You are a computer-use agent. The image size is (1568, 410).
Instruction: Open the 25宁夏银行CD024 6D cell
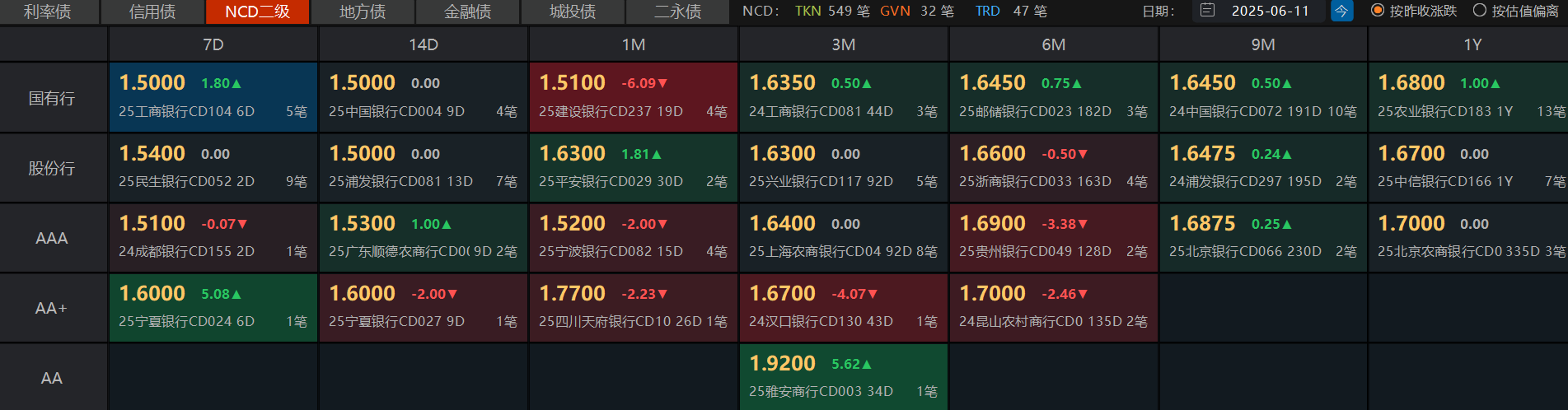(x=213, y=308)
